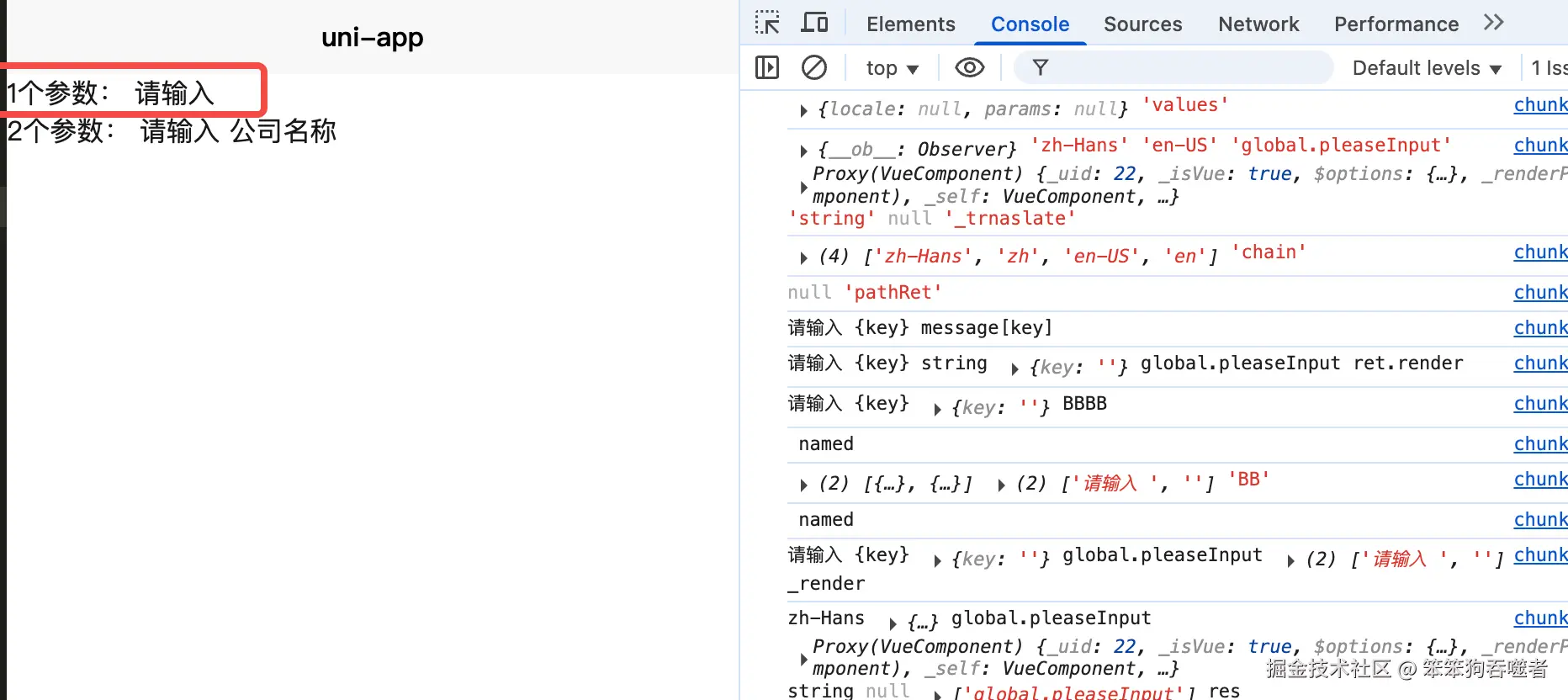Open chunk link for the first named log
Image resolution: width=1568 pixels, height=700 pixels.
(1540, 444)
